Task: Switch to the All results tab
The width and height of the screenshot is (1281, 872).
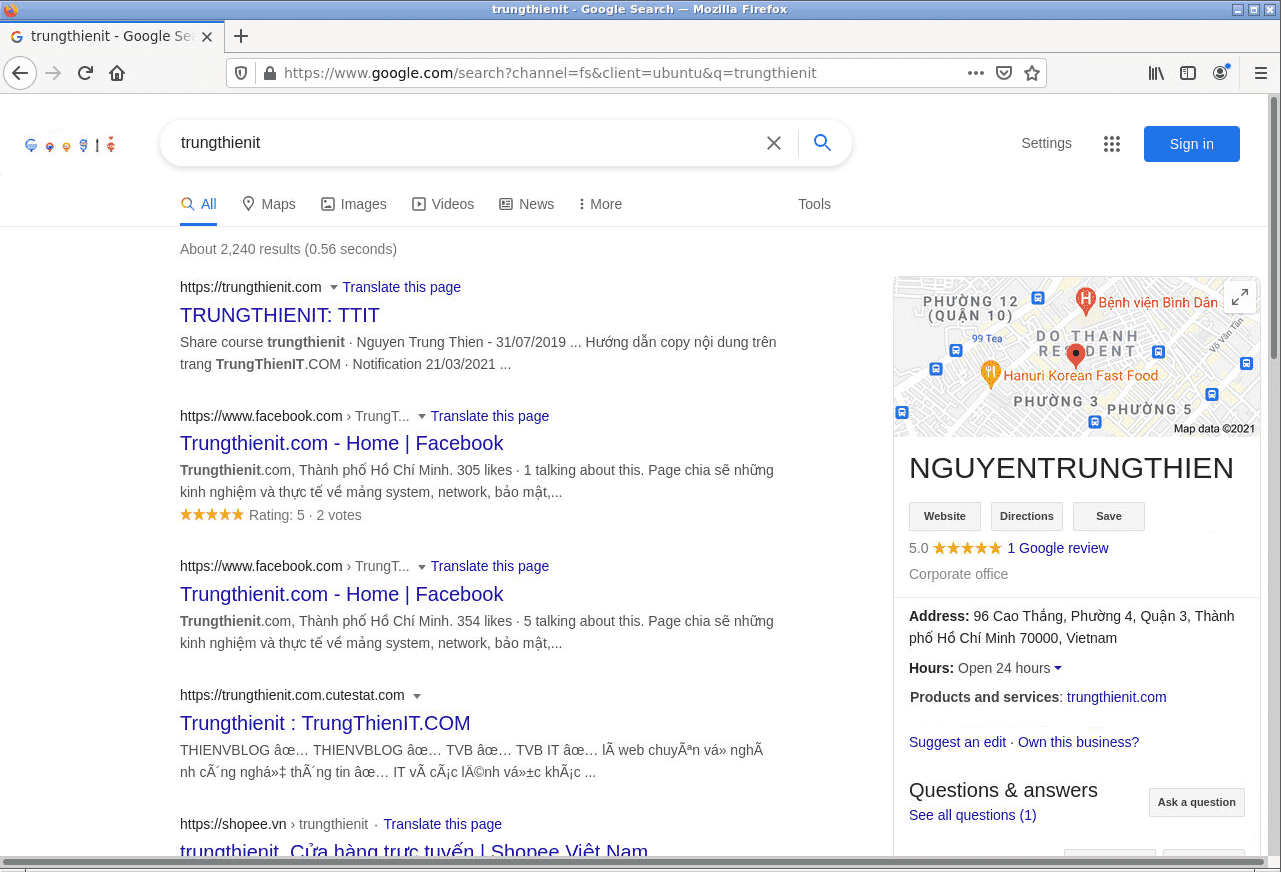Action: (x=198, y=204)
